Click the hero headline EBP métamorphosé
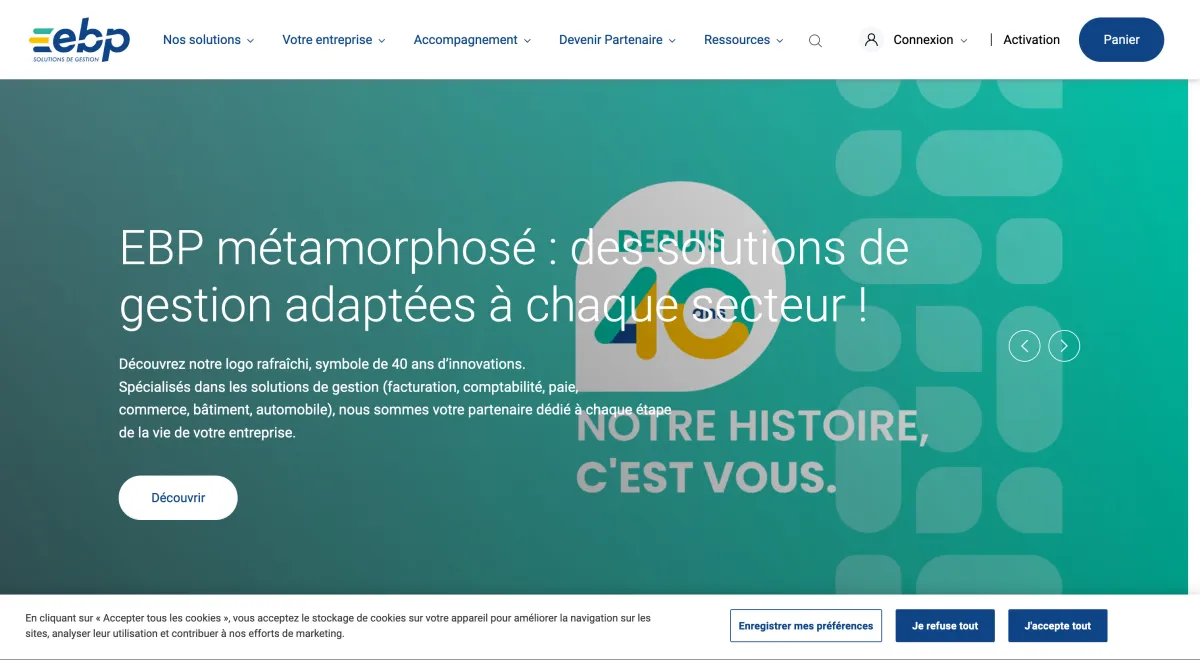 514,276
